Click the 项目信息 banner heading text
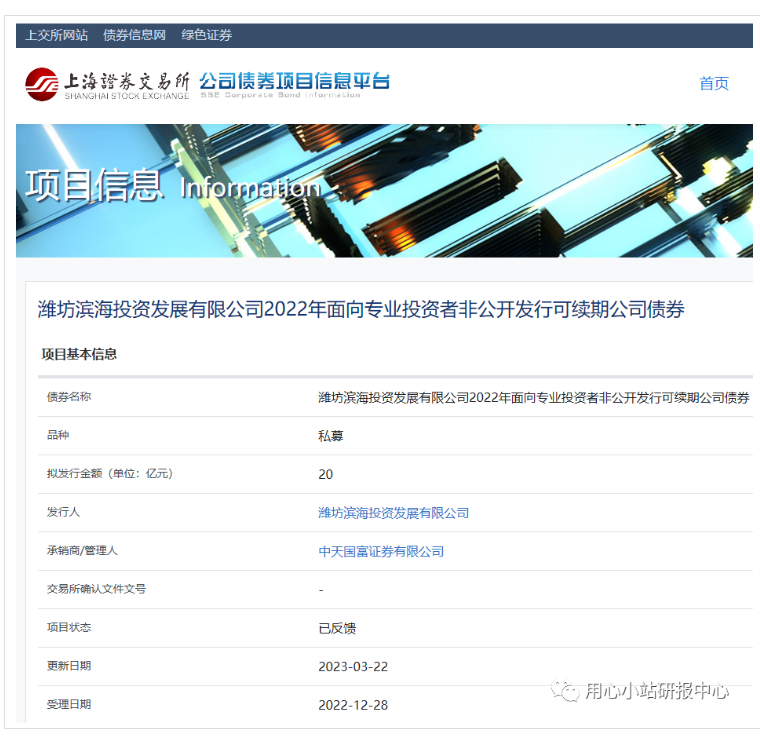 tap(93, 187)
